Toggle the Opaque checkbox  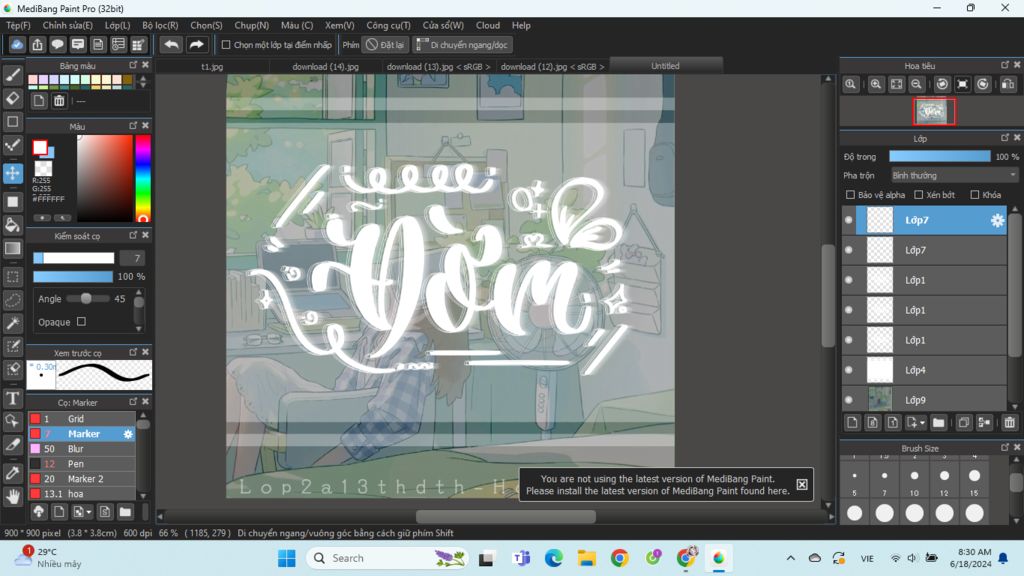coord(81,321)
